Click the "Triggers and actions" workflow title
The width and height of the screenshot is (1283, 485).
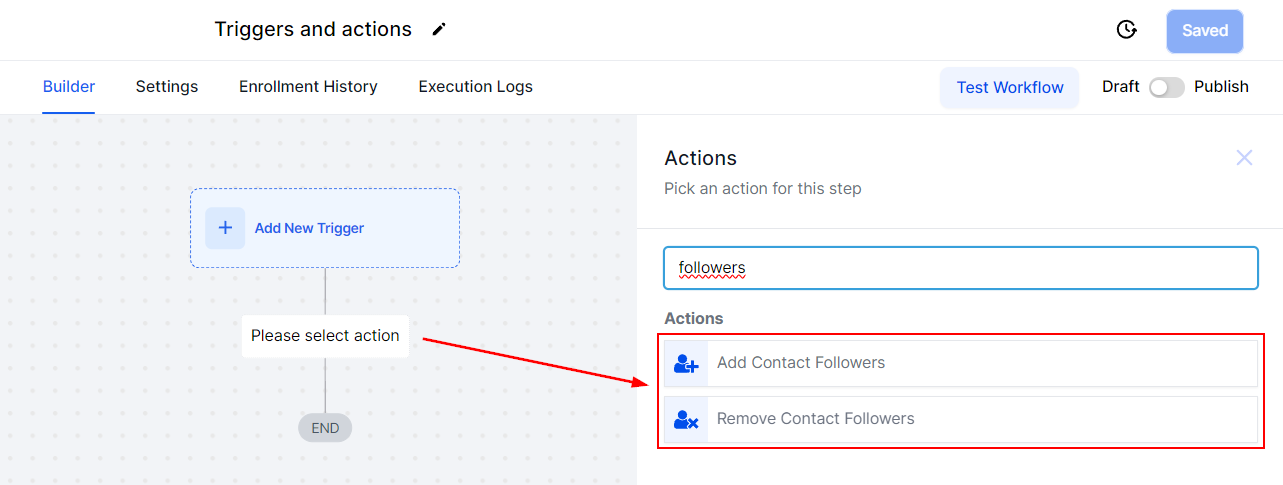313,30
